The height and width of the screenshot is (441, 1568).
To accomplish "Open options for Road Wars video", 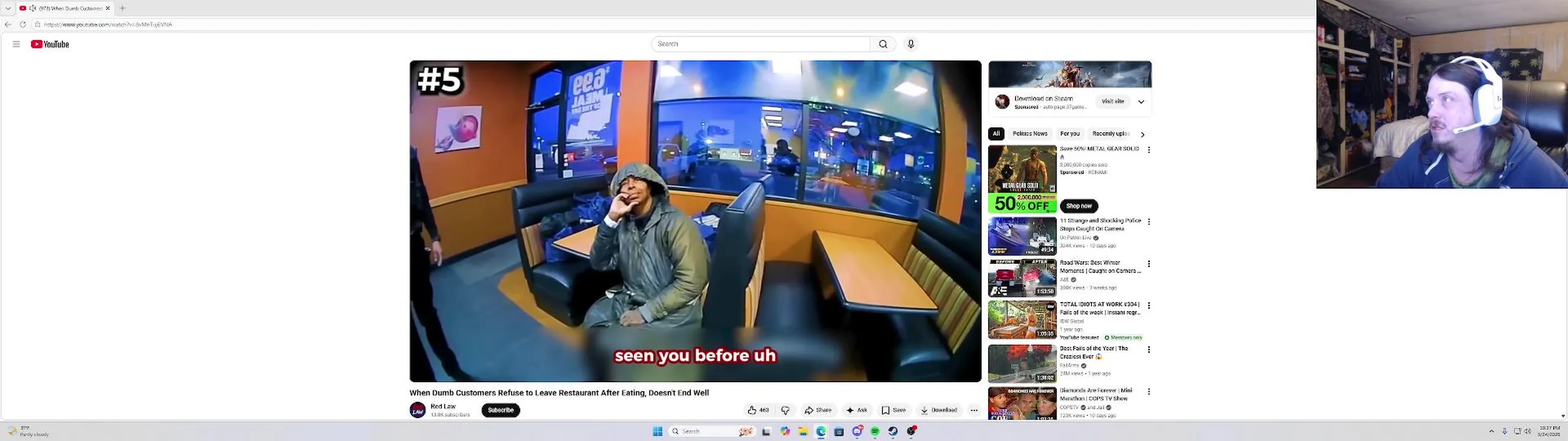I will [x=1148, y=264].
